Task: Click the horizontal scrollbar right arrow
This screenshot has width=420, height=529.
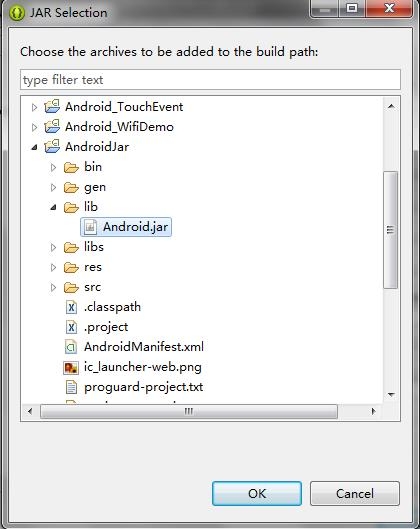Action: coord(373,411)
